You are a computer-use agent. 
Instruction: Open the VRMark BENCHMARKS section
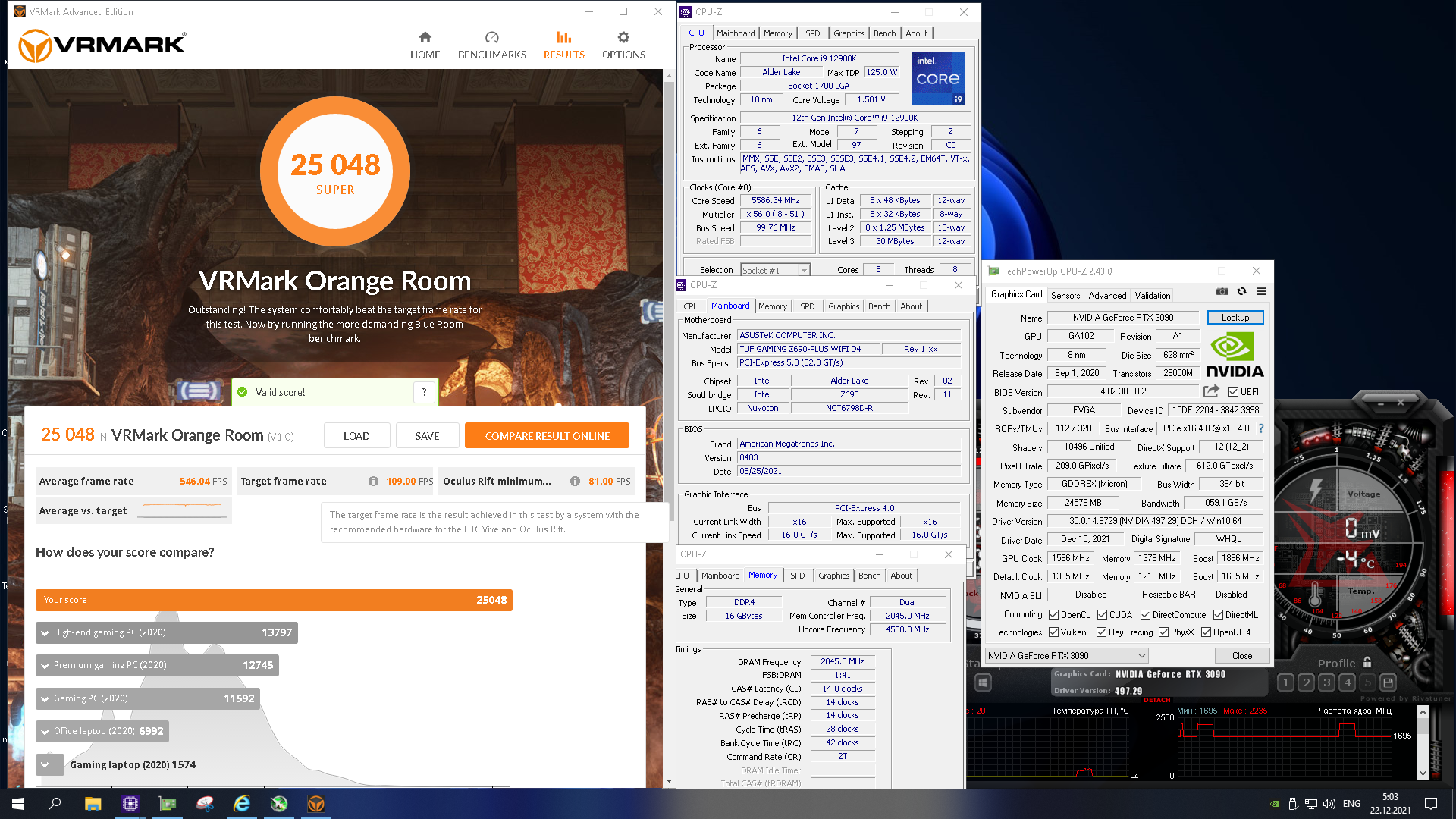491,45
